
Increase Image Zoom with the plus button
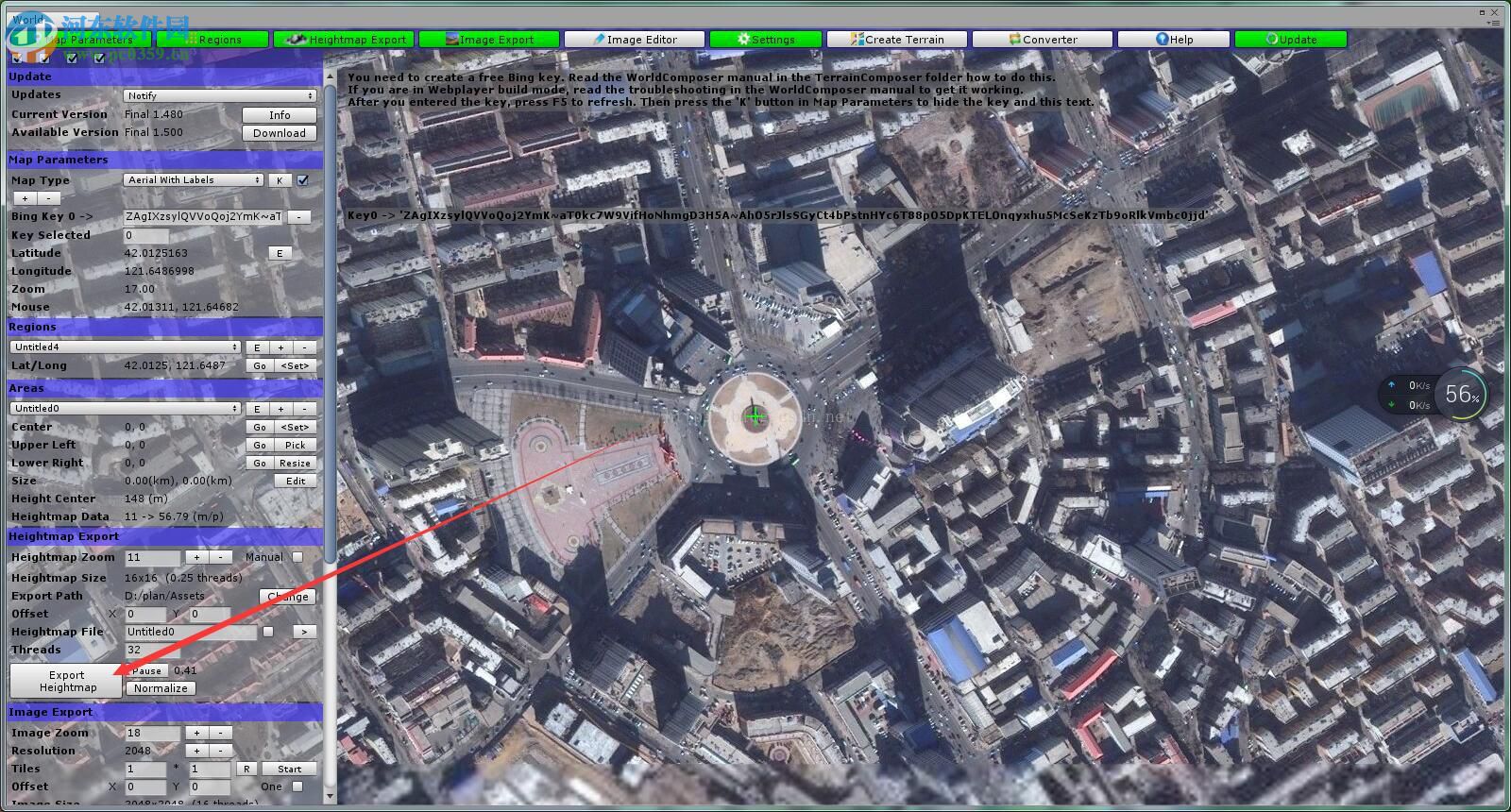(x=196, y=733)
